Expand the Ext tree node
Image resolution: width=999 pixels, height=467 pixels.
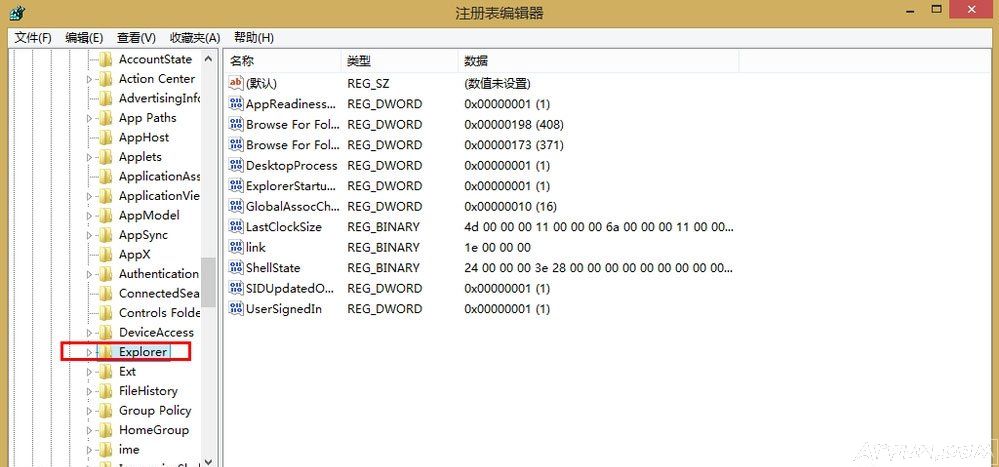tap(89, 371)
